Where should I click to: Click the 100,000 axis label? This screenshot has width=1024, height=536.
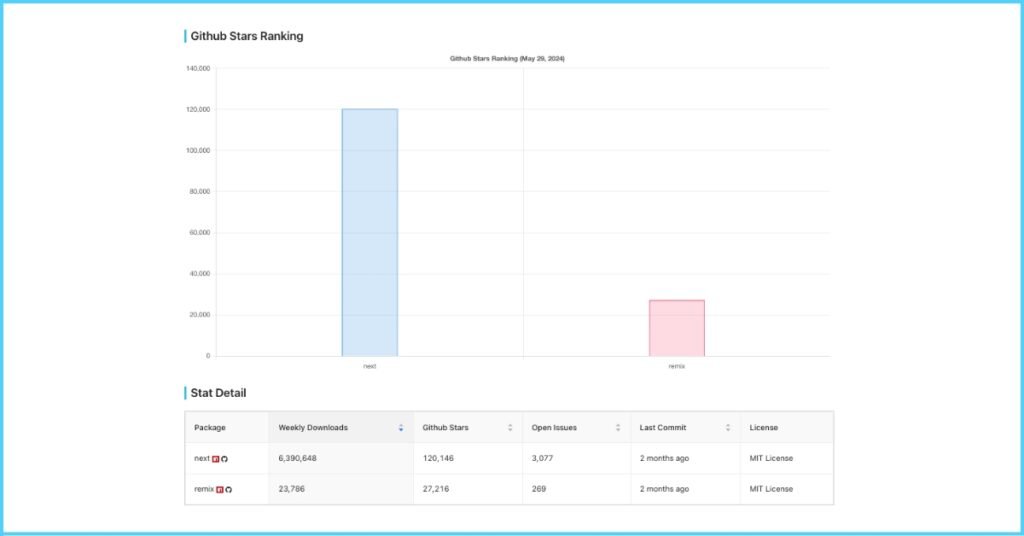tap(198, 151)
